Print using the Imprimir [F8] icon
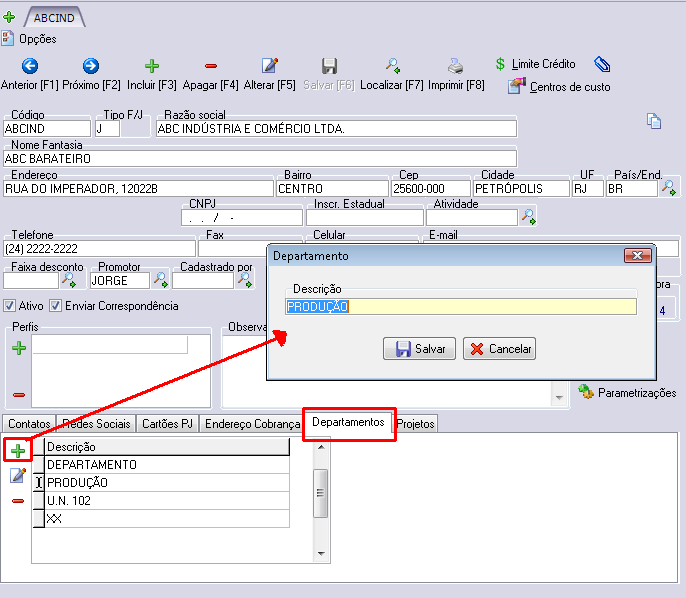The height and width of the screenshot is (598, 686). coord(455,66)
